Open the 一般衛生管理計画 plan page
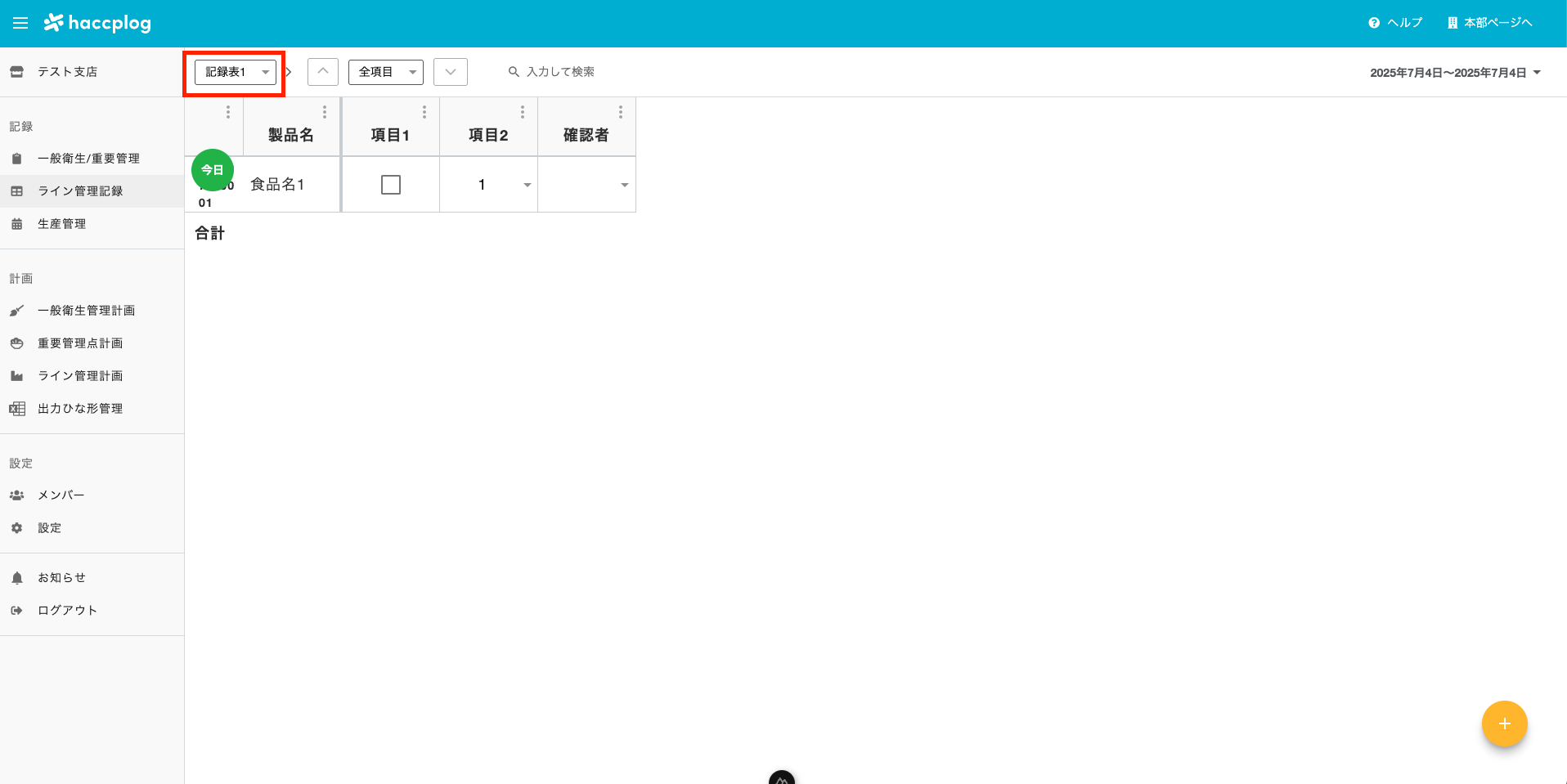This screenshot has height=784, width=1567. point(87,310)
